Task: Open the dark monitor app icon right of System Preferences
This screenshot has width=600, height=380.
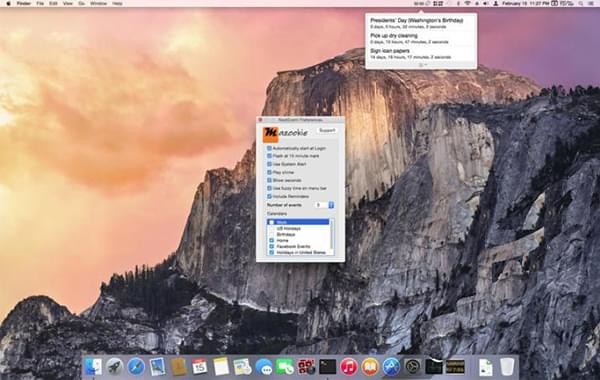Action: click(x=434, y=366)
